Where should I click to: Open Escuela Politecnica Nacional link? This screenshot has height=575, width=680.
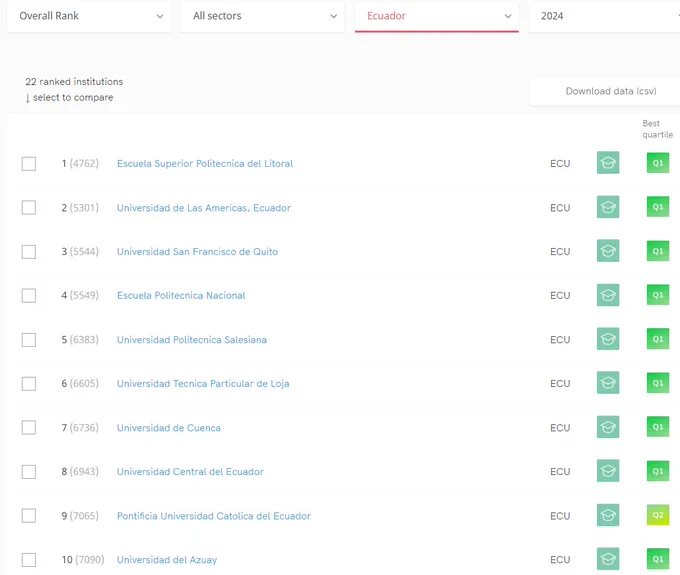(x=181, y=295)
